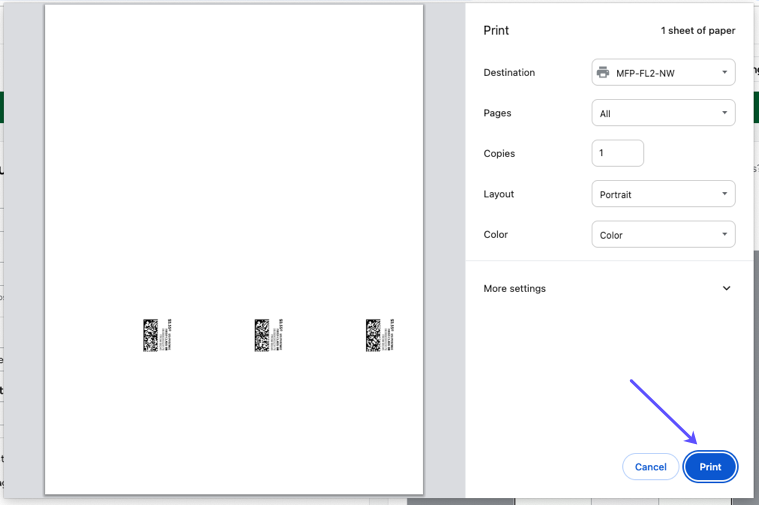Screen dimensions: 759x505
Task: Cancel the print dialog
Action: [651, 467]
